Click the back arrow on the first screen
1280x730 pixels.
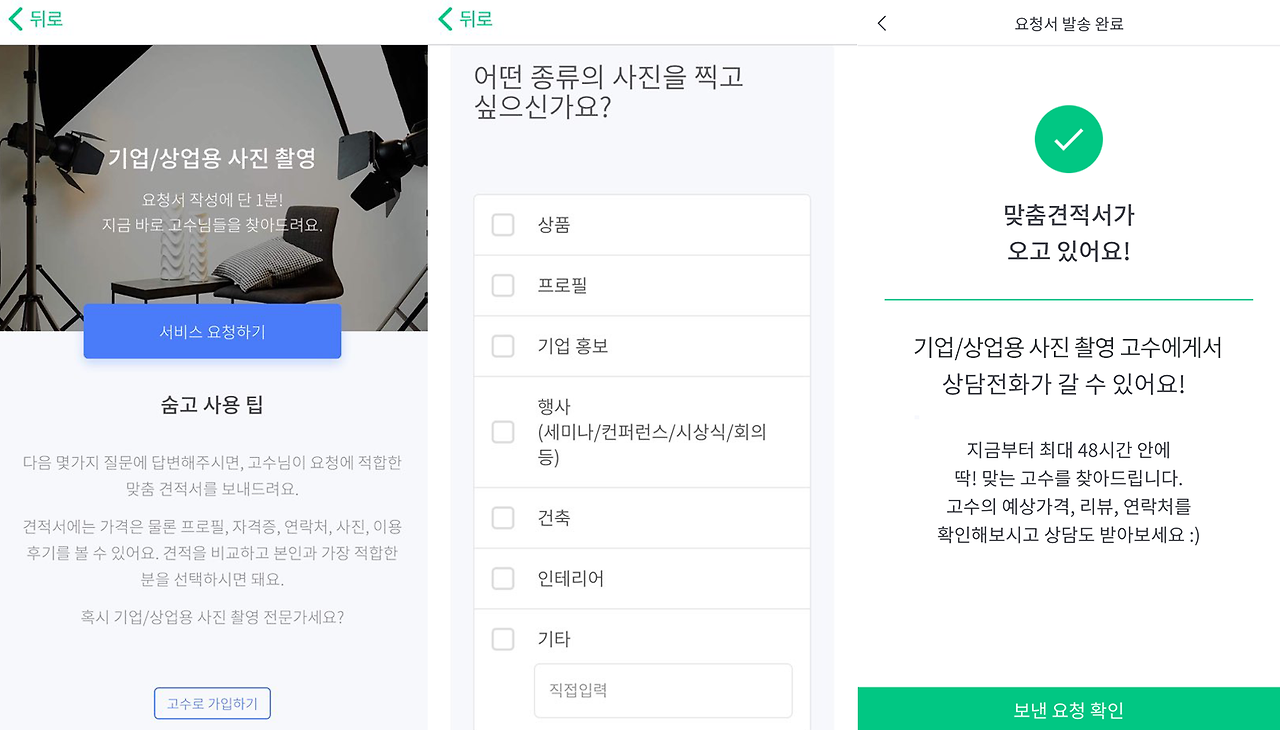tap(14, 18)
